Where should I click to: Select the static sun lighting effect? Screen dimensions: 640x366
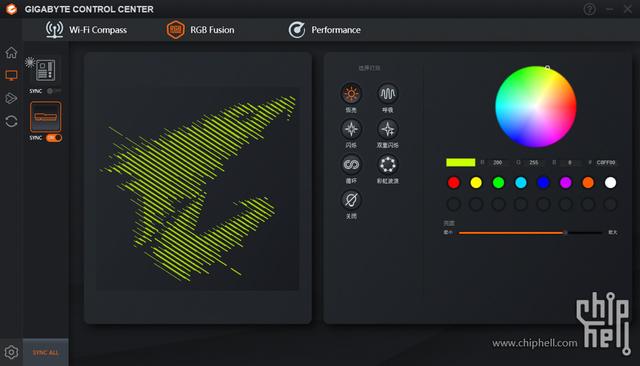tap(351, 94)
